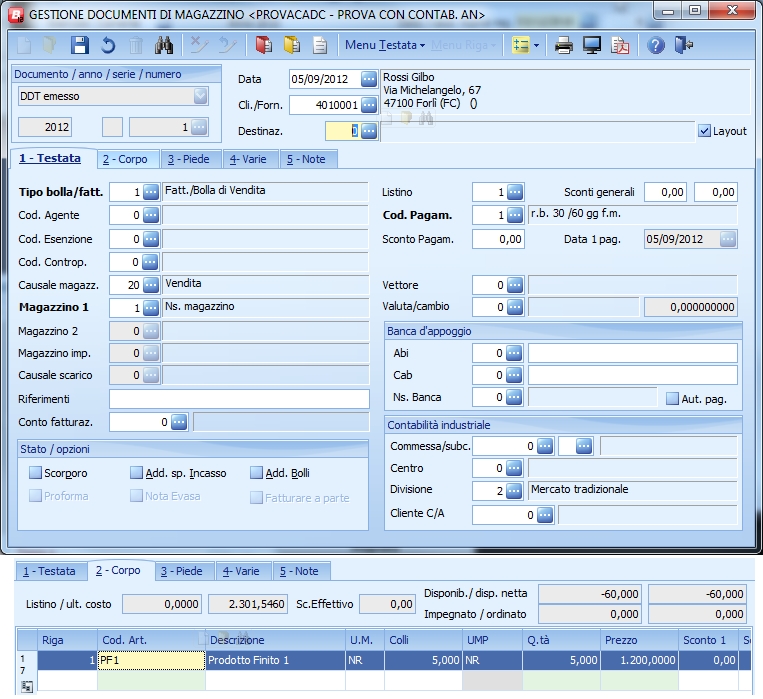This screenshot has height=699, width=763.
Task: Click lookup button beside Causale magazz.
Action: point(151,284)
